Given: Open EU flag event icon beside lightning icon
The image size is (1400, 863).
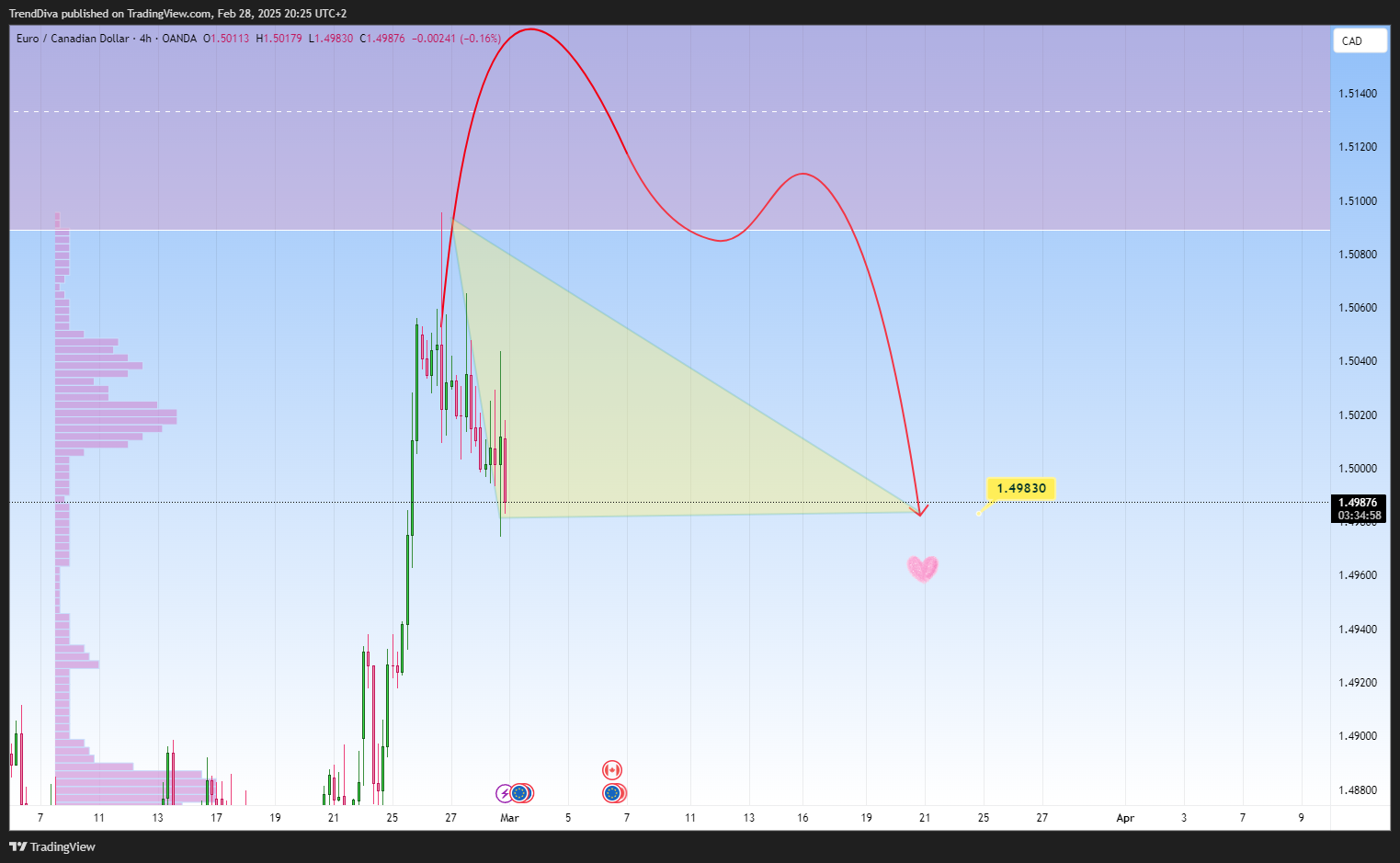Looking at the screenshot, I should coord(520,793).
